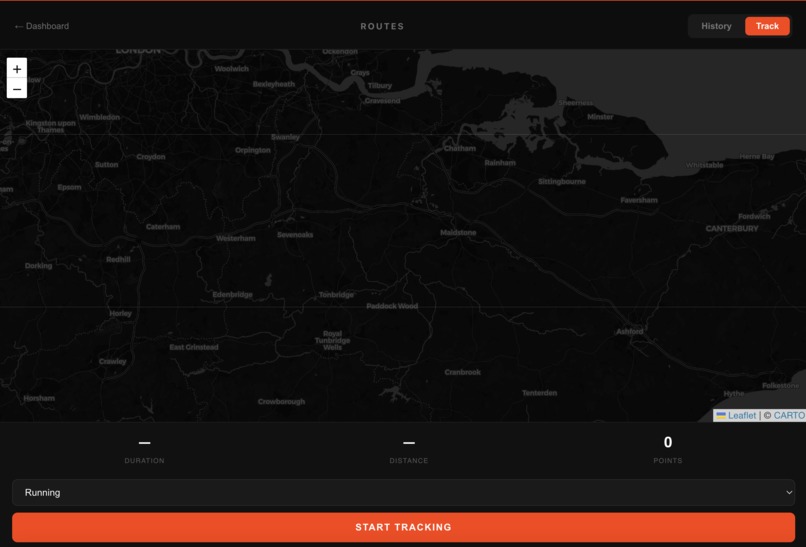Select the Track tab
Viewport: 806px width, 547px height.
point(767,26)
